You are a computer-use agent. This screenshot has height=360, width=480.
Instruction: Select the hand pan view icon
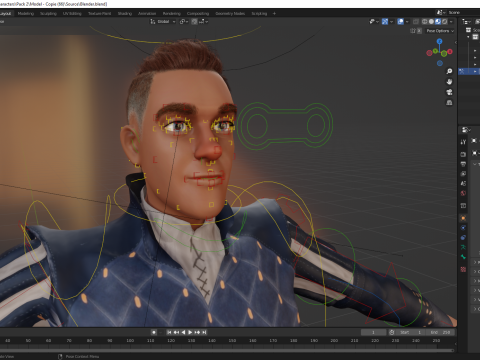coord(449,82)
